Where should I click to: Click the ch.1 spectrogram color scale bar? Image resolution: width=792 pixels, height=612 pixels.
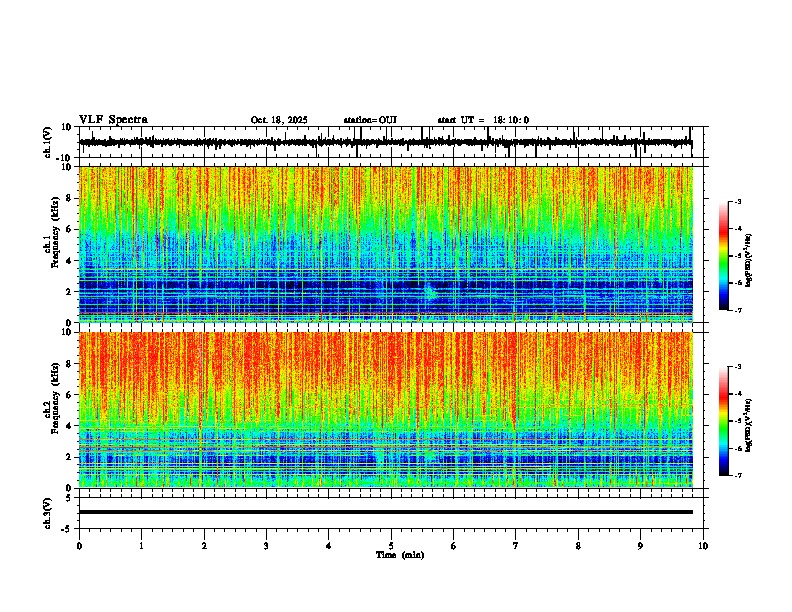[724, 256]
